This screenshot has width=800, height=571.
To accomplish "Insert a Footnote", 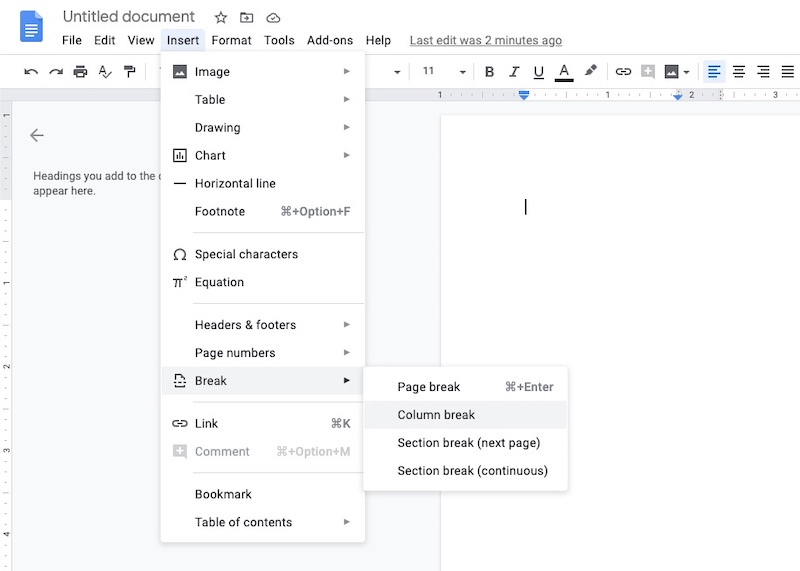I will coord(263,211).
